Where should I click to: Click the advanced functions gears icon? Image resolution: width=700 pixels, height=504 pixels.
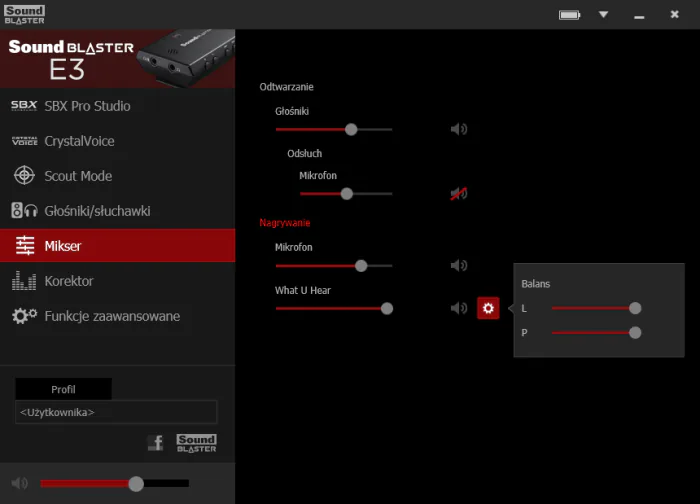pyautogui.click(x=25, y=316)
